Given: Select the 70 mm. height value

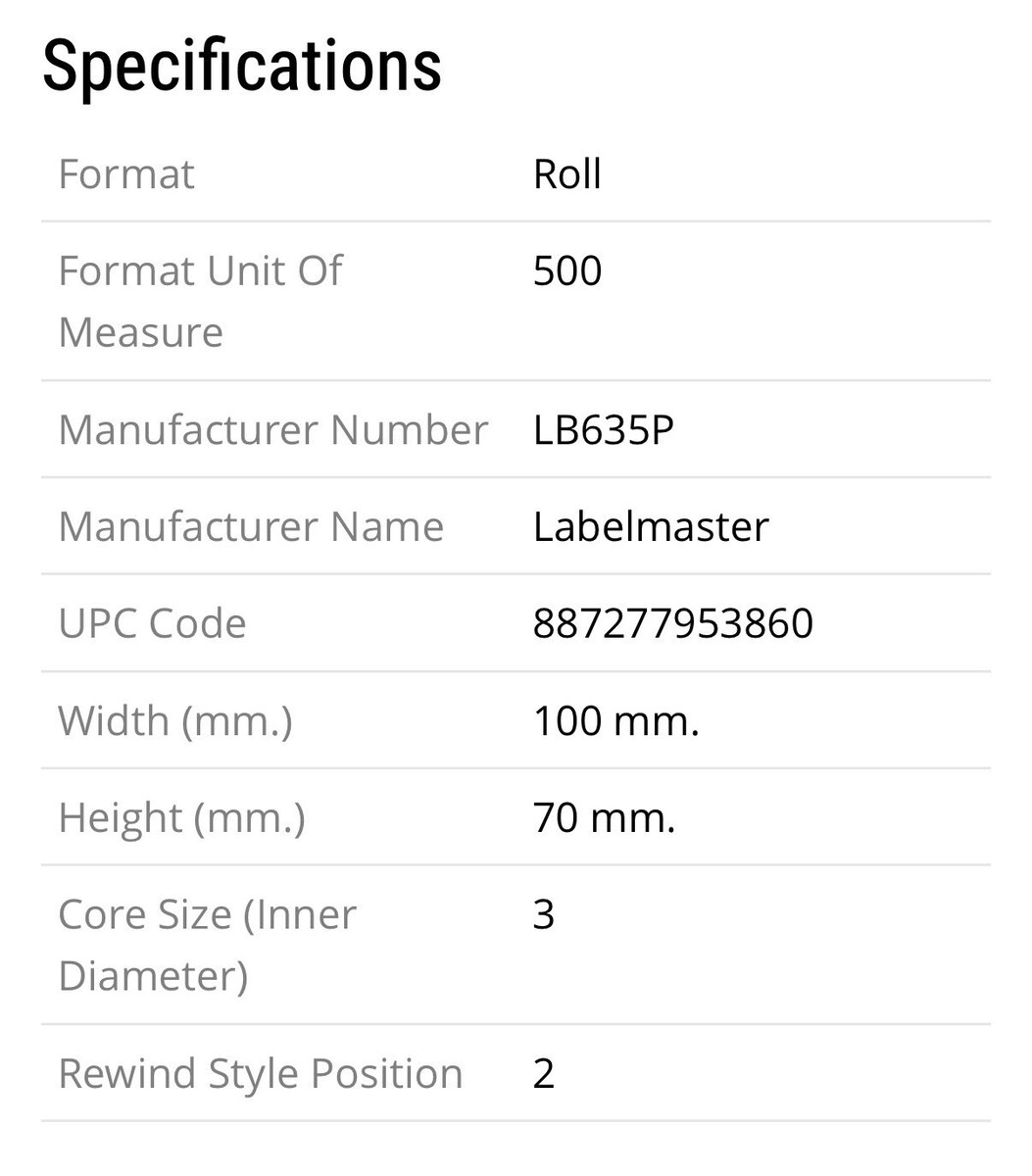Looking at the screenshot, I should point(604,817).
